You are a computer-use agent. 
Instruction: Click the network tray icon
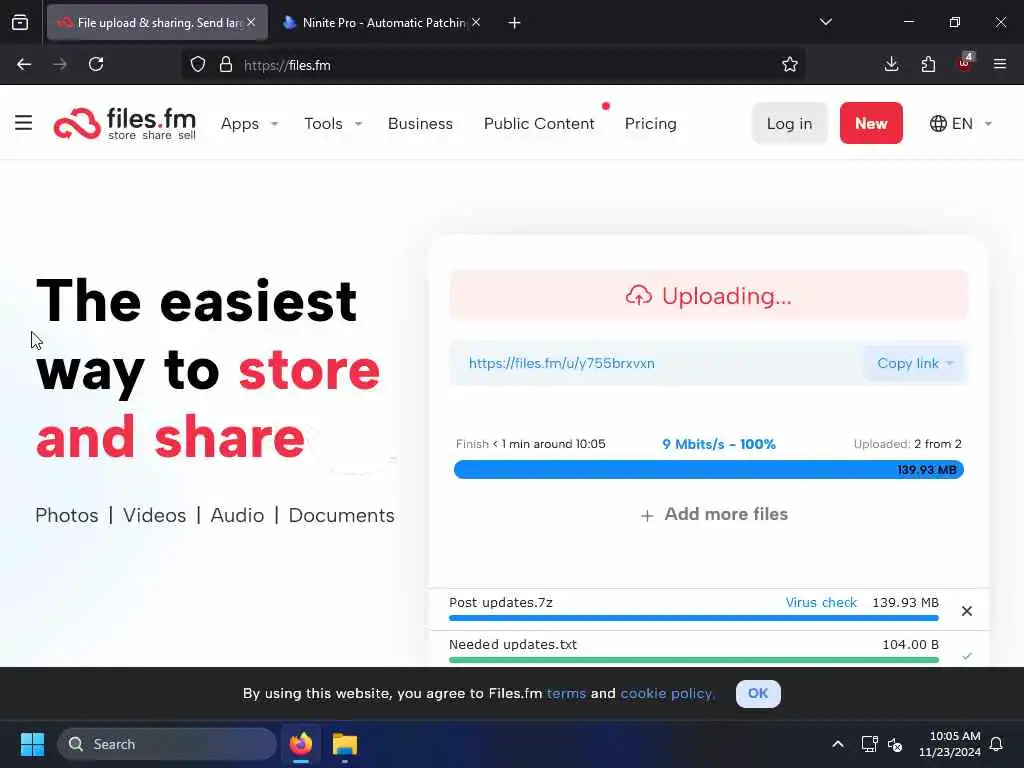coord(869,744)
